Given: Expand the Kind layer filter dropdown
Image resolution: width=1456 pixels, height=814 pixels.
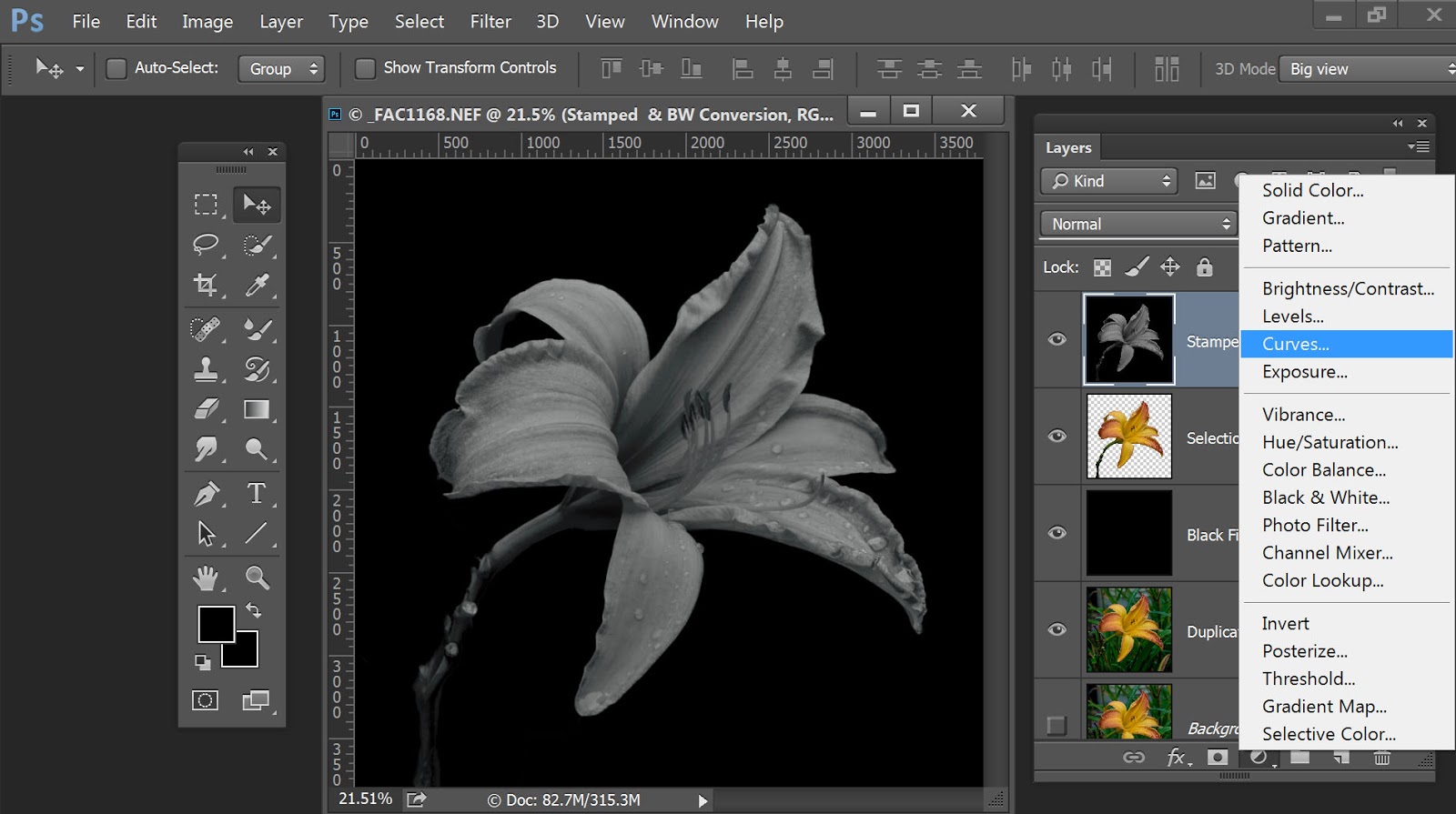Looking at the screenshot, I should (x=1108, y=181).
